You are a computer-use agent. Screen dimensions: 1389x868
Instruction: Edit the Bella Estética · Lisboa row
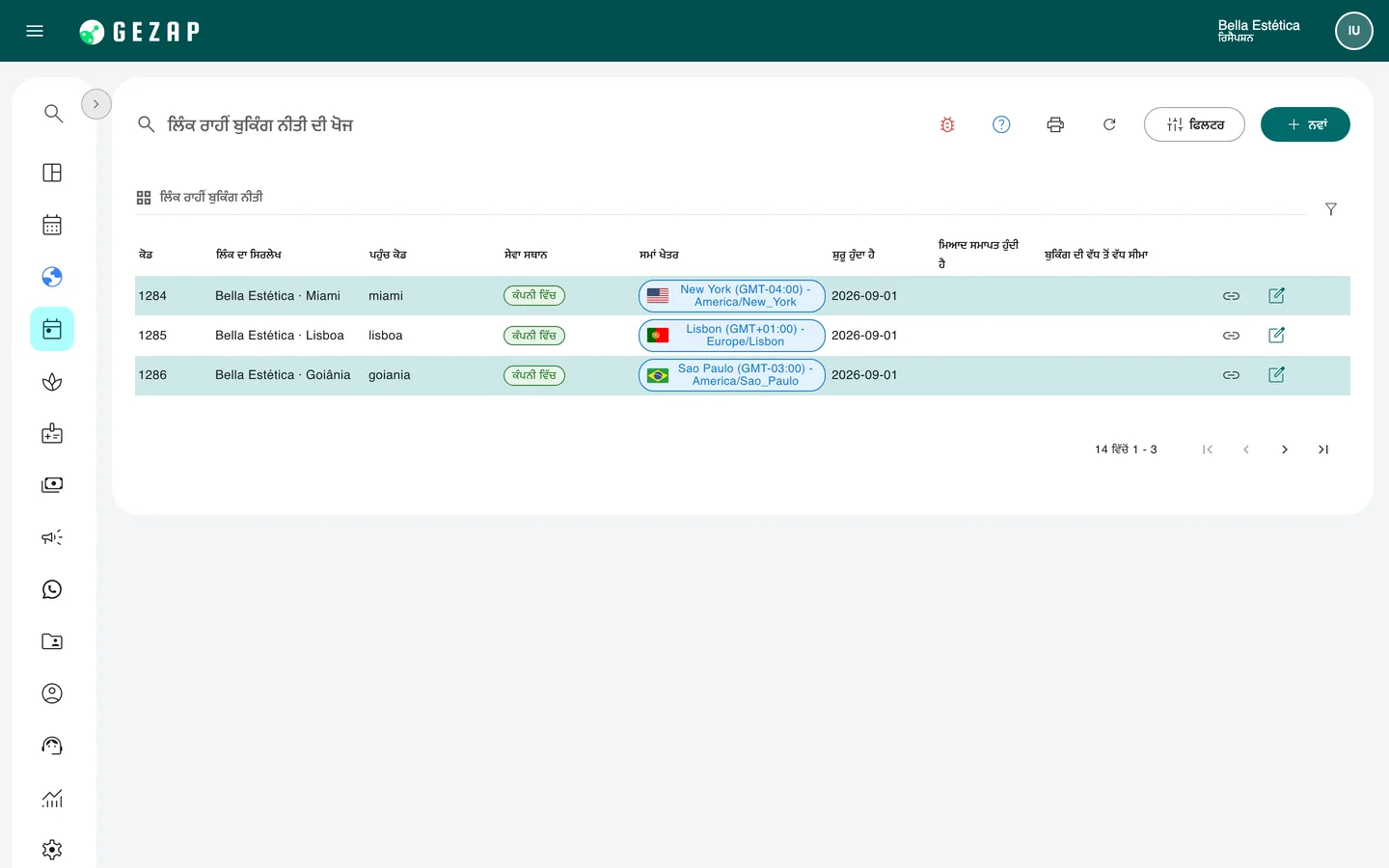click(1276, 335)
